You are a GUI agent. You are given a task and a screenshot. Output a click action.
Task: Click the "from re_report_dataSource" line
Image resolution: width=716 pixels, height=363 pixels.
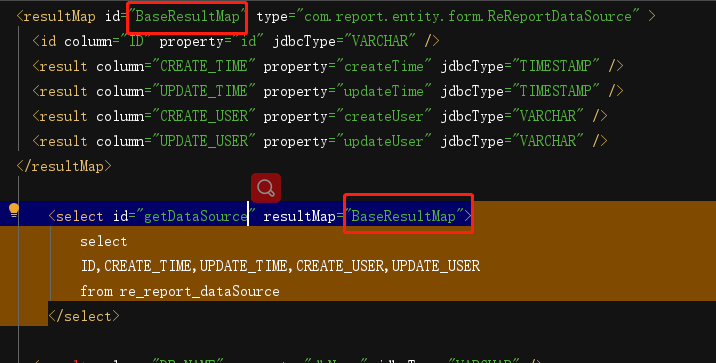point(180,291)
